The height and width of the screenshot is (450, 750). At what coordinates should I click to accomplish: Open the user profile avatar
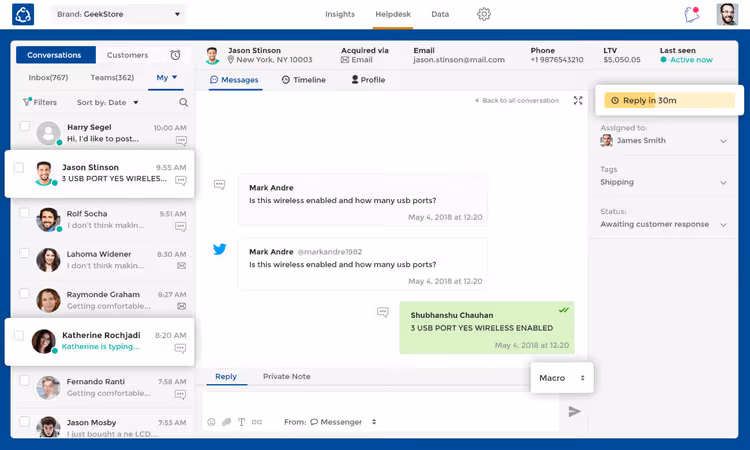coord(727,14)
